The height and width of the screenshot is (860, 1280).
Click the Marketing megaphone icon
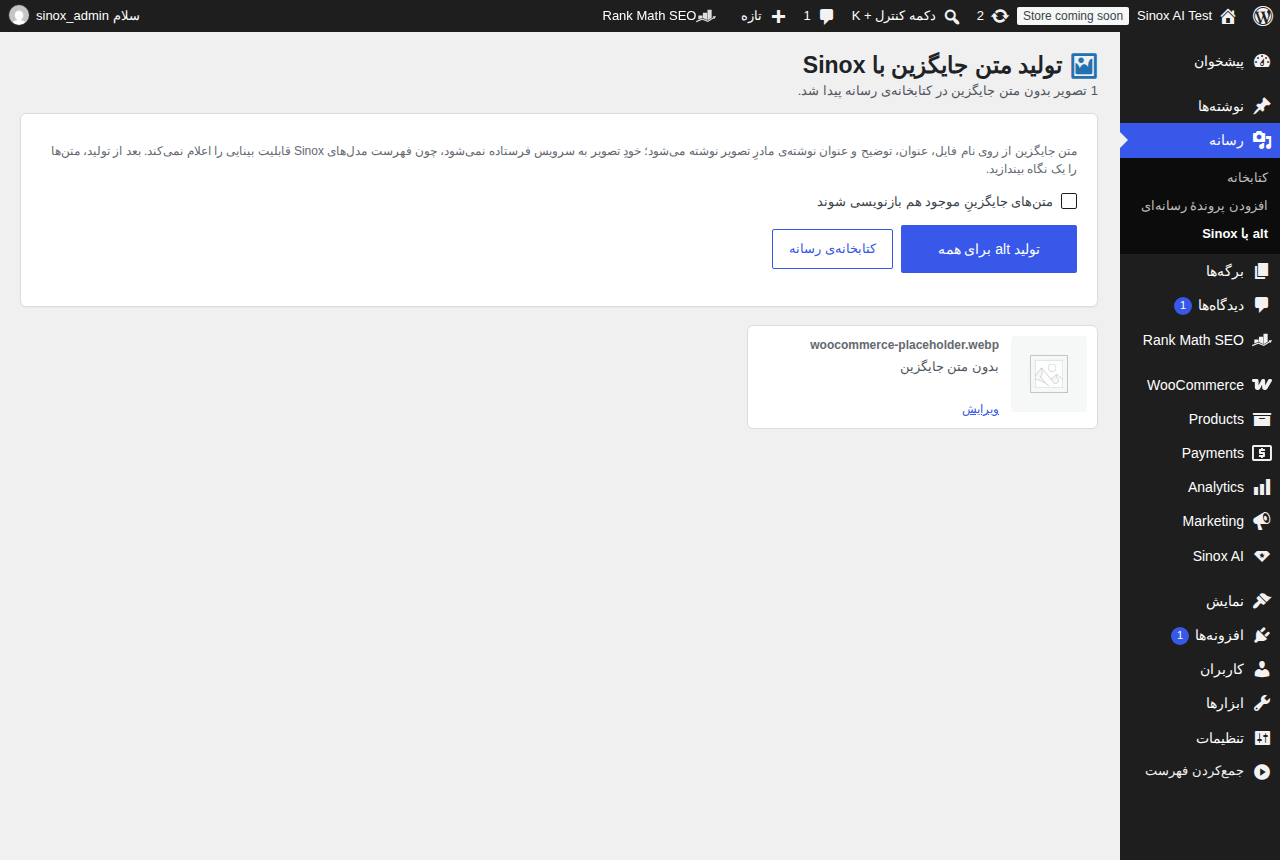point(1262,521)
